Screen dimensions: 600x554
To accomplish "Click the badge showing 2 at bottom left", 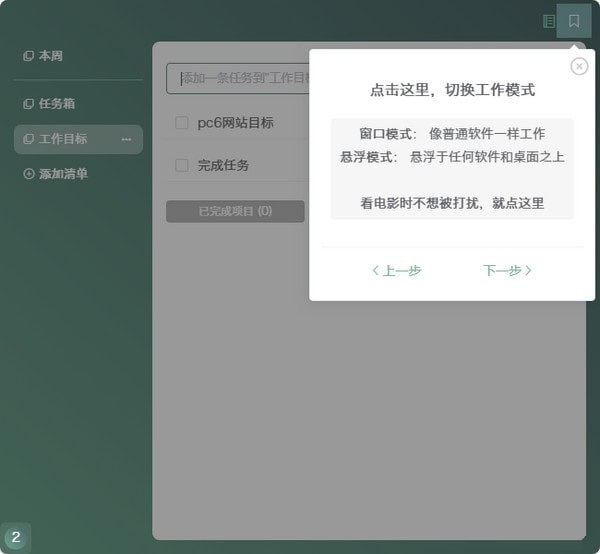I will [x=16, y=537].
